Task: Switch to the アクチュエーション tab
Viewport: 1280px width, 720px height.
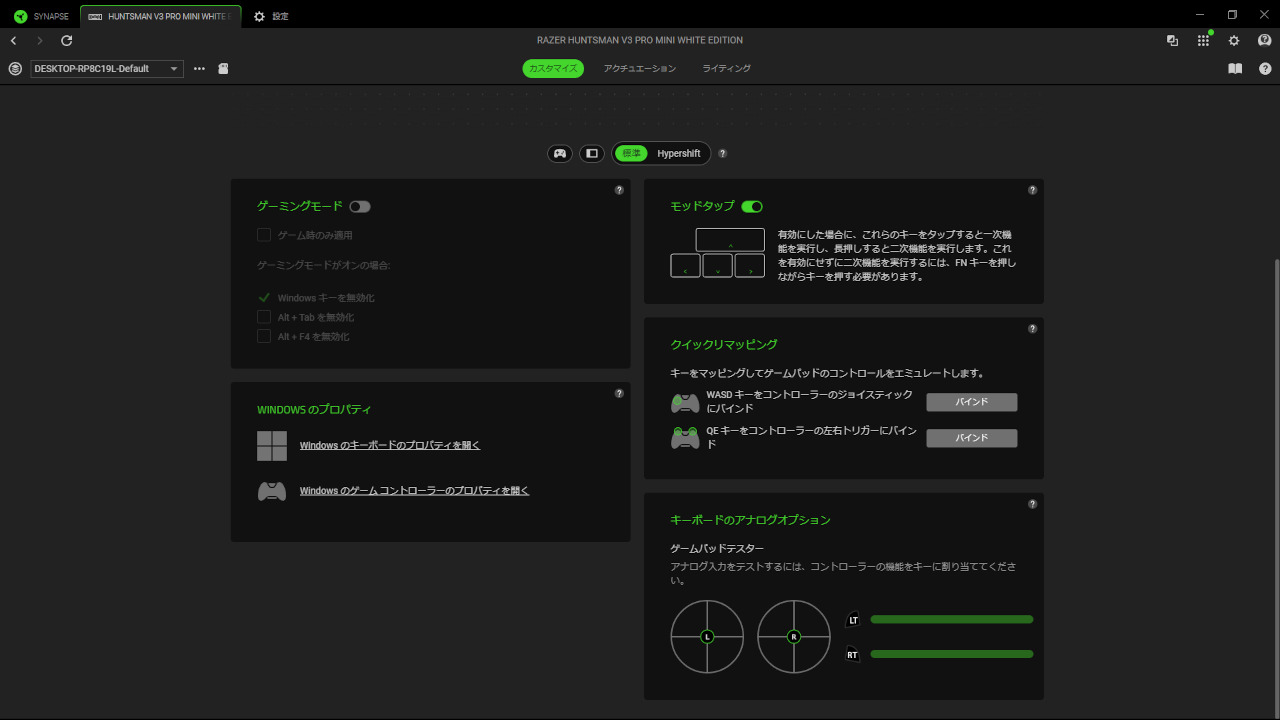Action: tap(639, 69)
